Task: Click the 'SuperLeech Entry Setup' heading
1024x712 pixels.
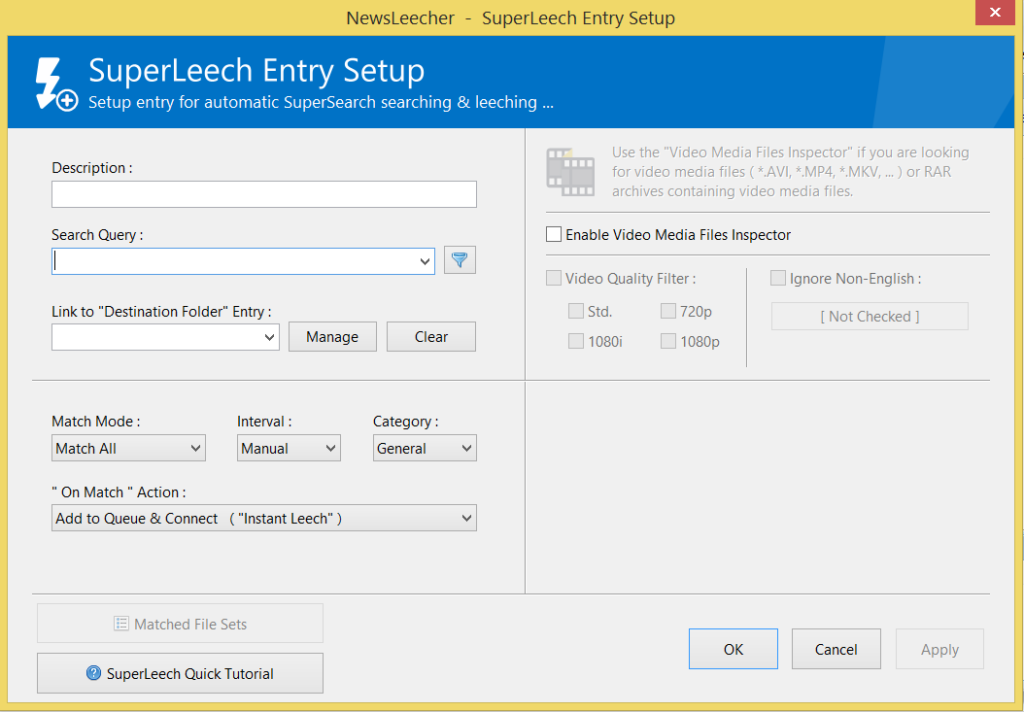Action: pyautogui.click(x=257, y=71)
